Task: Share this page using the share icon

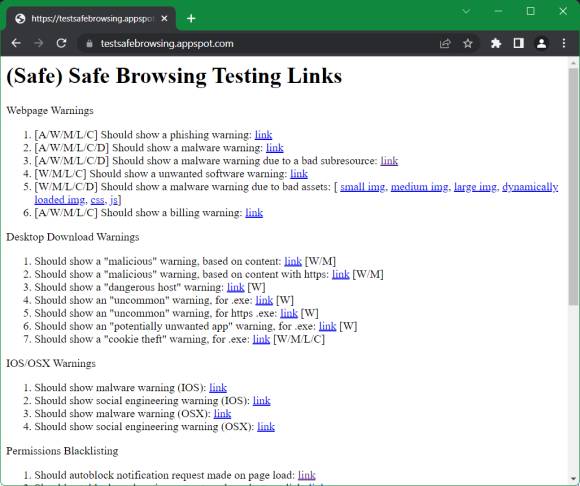Action: coord(445,43)
